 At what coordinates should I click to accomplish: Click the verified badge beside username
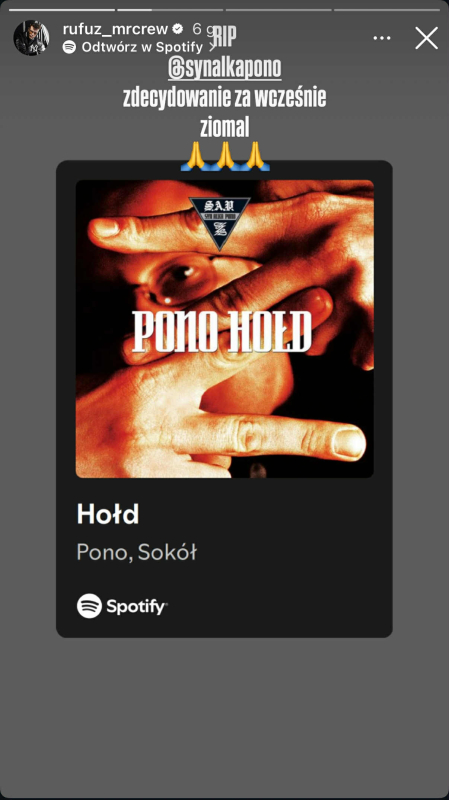click(178, 29)
